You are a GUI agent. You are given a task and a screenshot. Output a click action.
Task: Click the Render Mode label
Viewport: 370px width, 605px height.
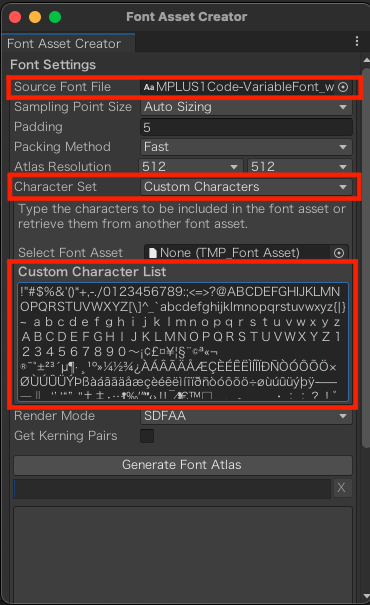[54, 416]
